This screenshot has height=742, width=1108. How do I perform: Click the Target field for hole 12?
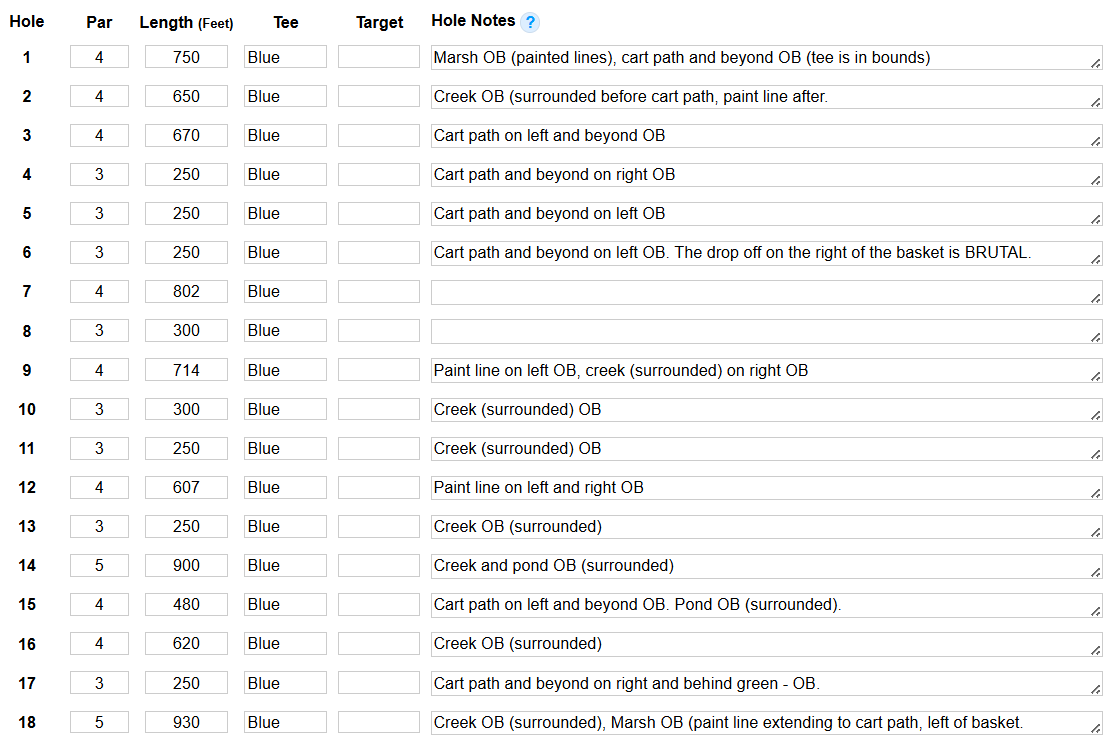click(x=378, y=487)
